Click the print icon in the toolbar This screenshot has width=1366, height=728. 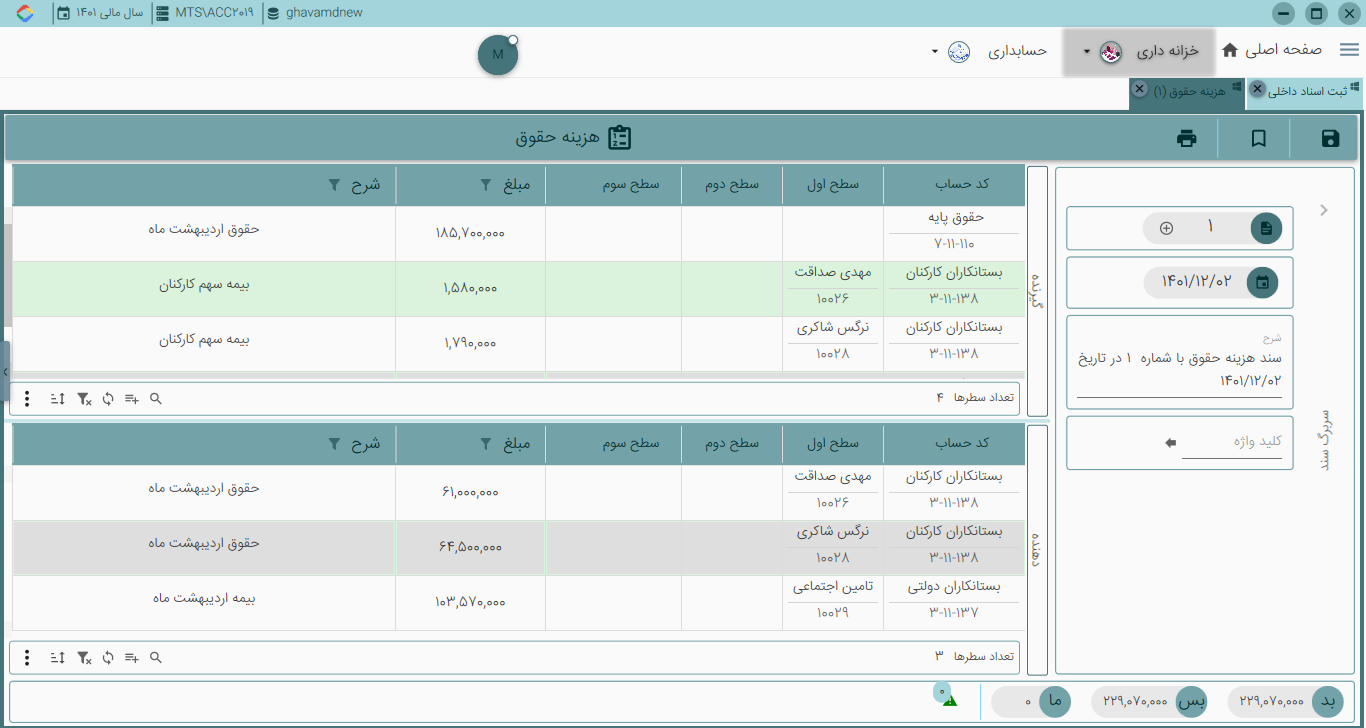pos(1187,139)
